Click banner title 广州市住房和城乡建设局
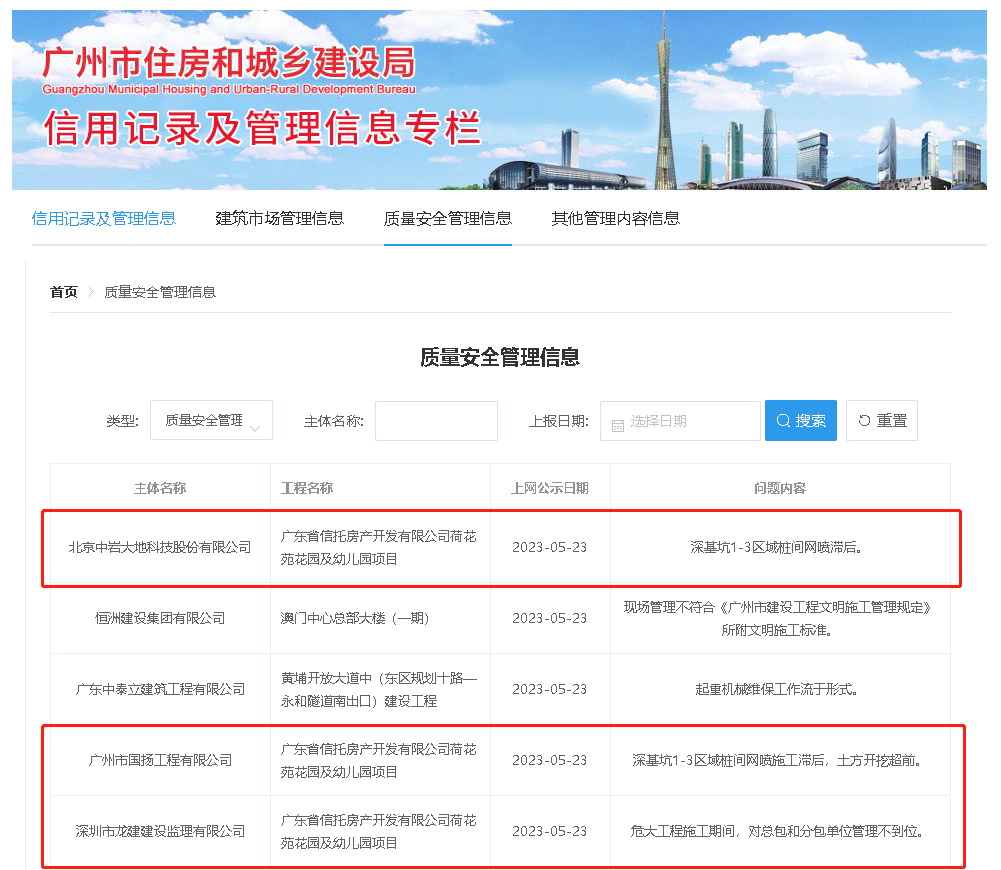This screenshot has height=870, width=1001. coord(229,63)
